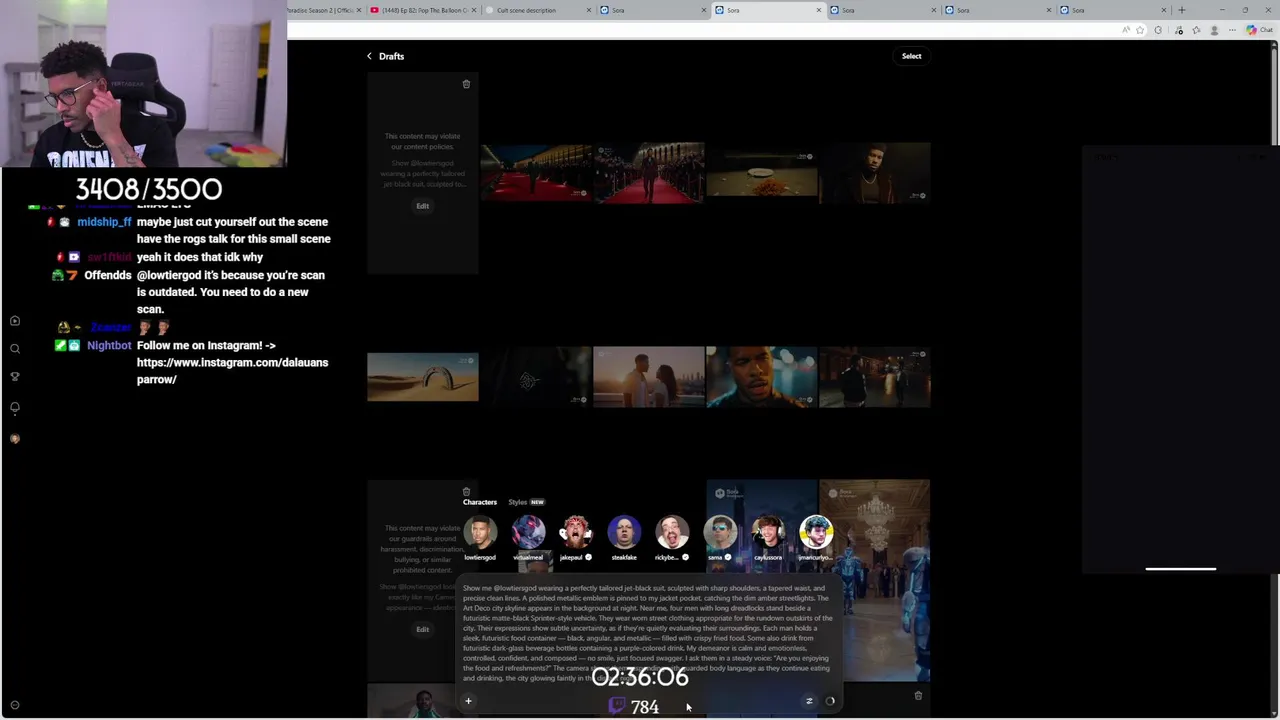The width and height of the screenshot is (1280, 720).
Task: Select the sama character avatar
Action: (x=720, y=533)
